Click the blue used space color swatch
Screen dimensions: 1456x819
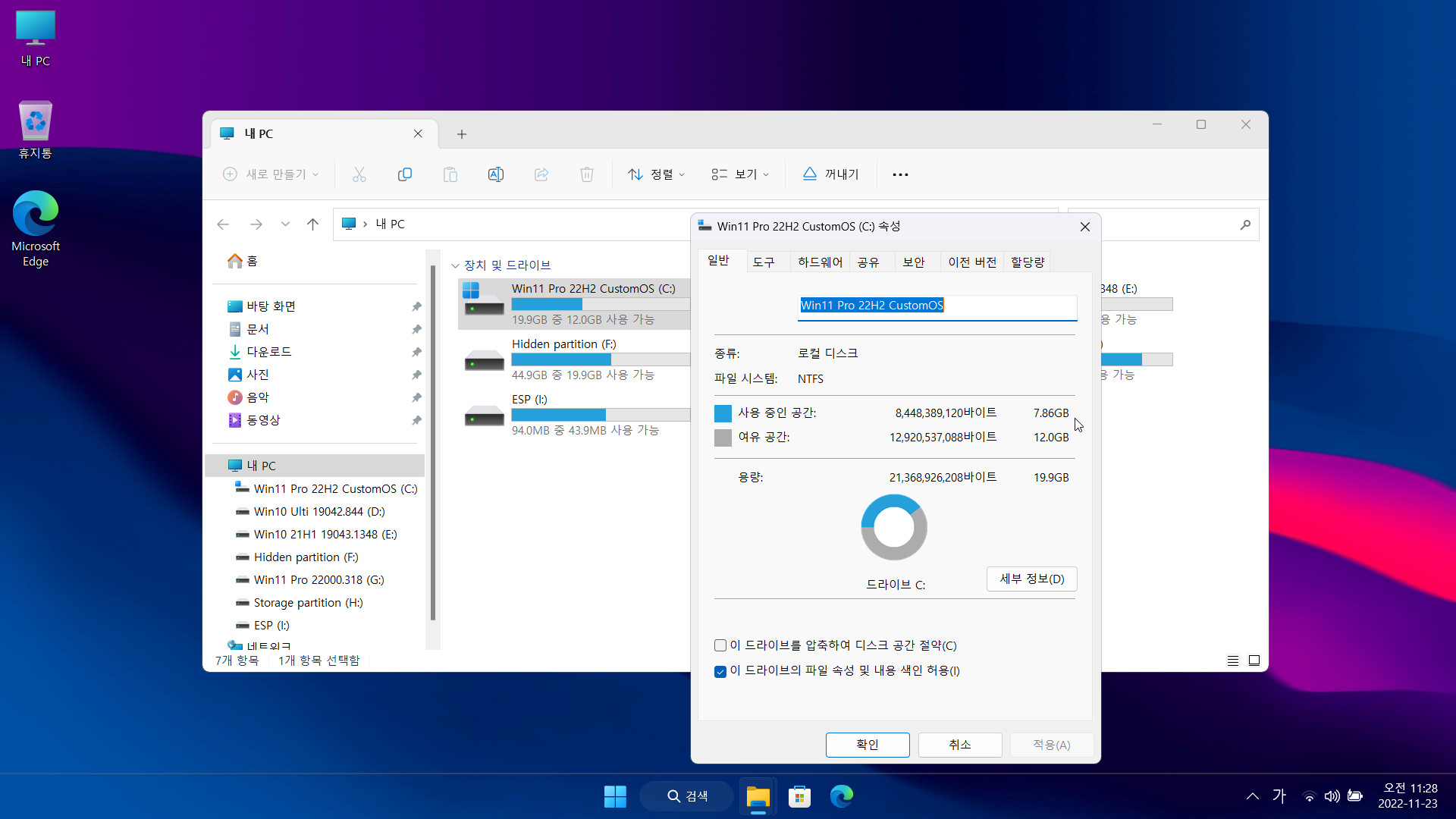pos(723,413)
